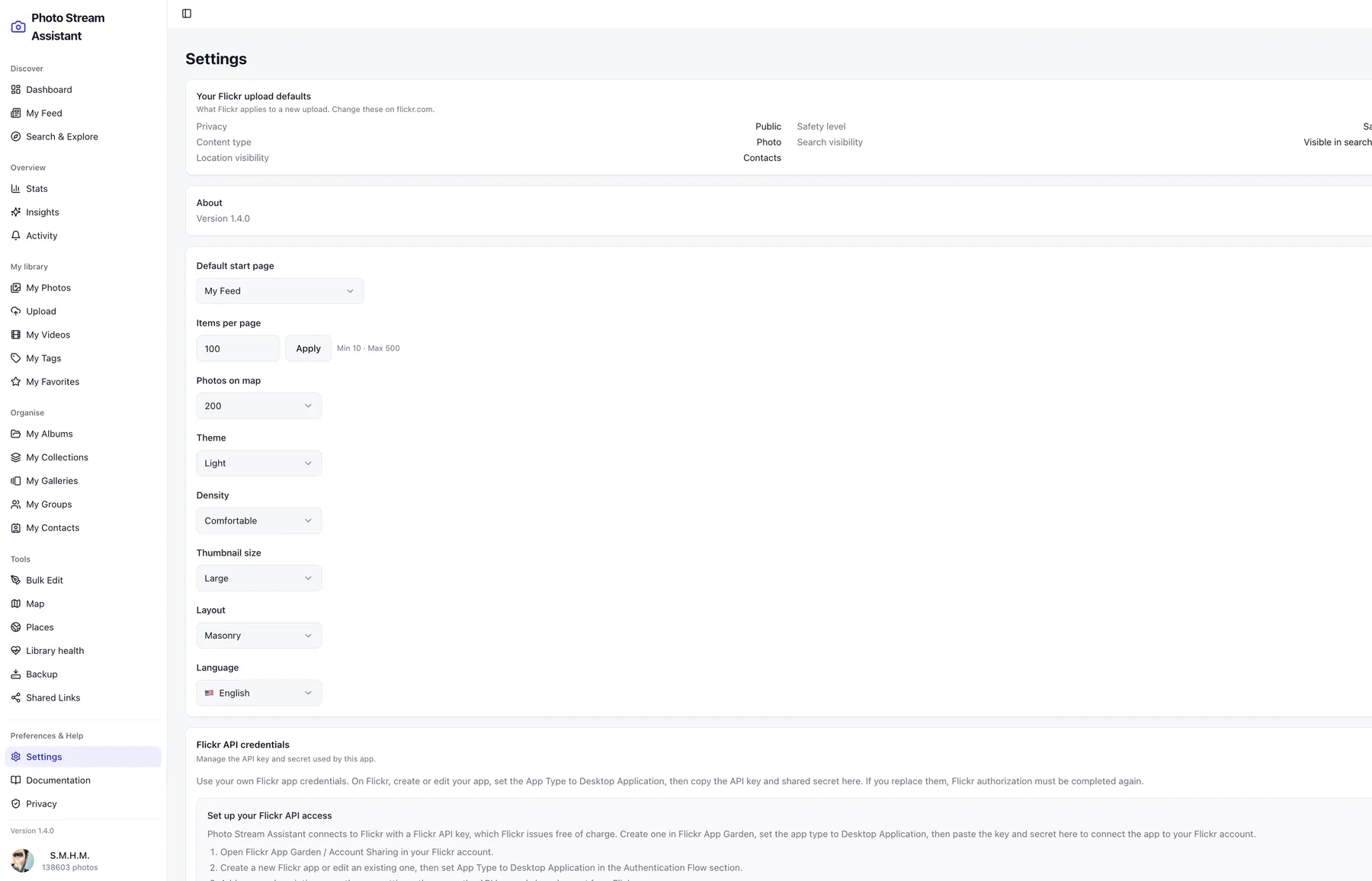This screenshot has height=881, width=1372.
Task: Click the Search & Explore compass icon
Action: pos(16,136)
